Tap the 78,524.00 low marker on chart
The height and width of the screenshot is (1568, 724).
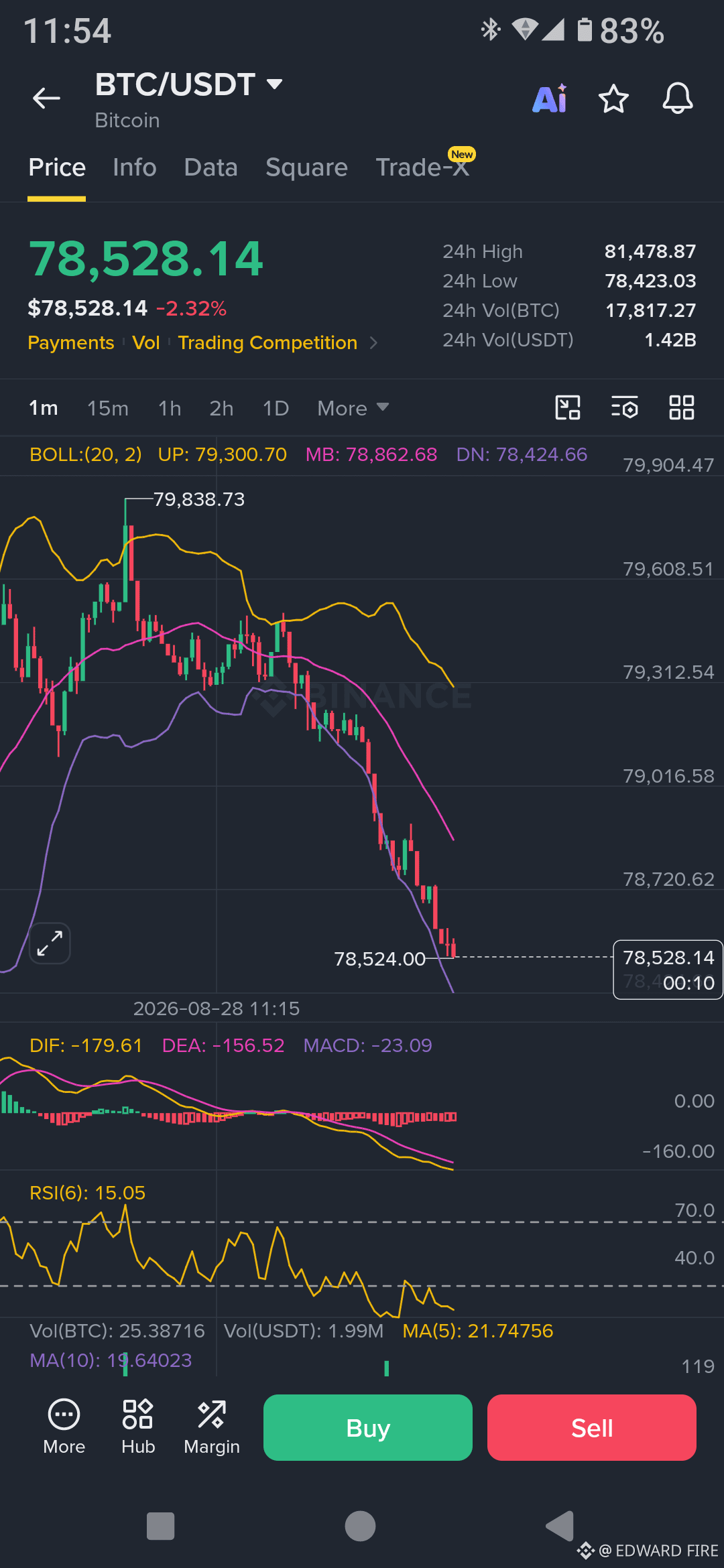(x=380, y=959)
